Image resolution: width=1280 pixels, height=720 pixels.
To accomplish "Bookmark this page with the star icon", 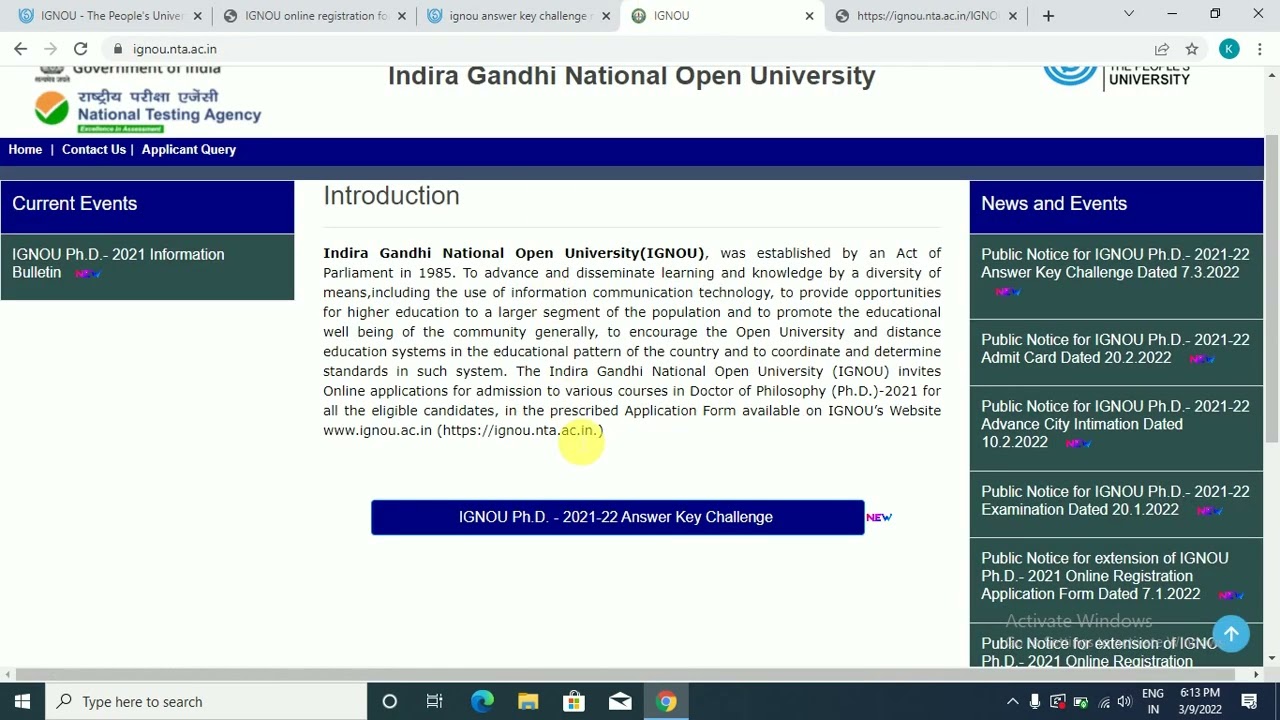I will coord(1191,49).
